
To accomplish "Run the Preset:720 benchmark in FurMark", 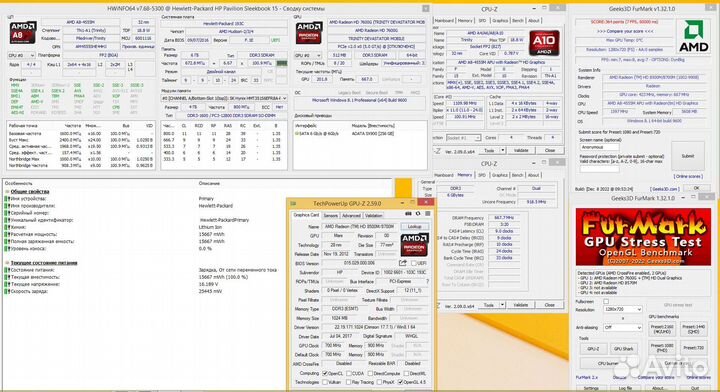I will (693, 347).
